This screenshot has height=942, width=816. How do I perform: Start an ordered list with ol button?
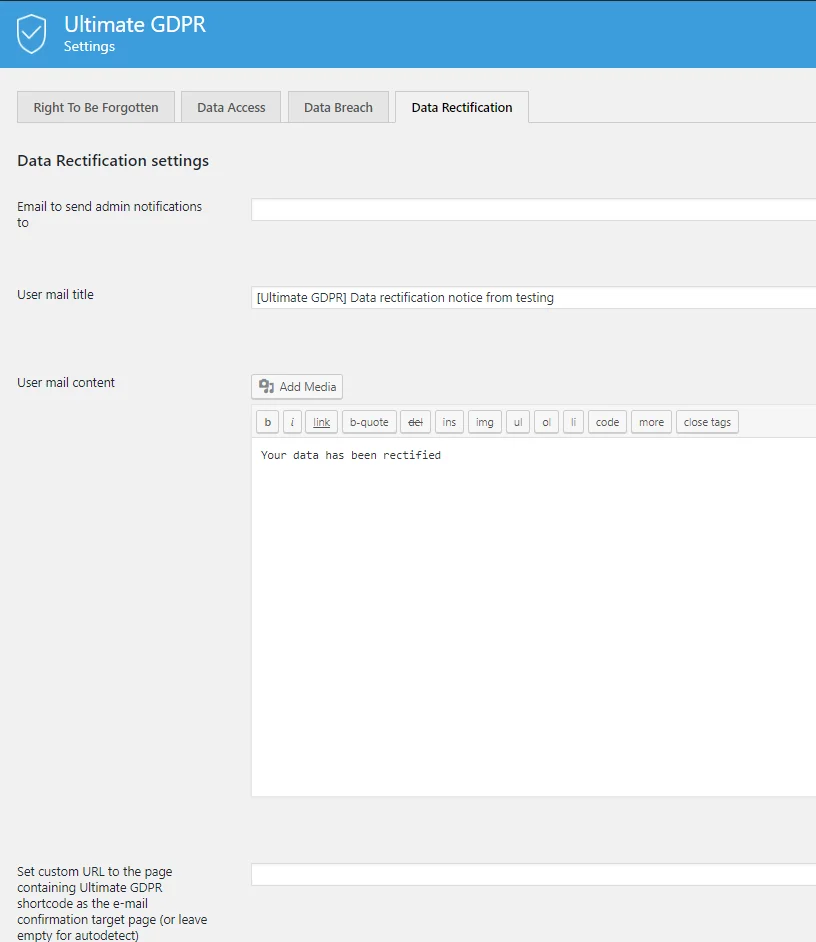pyautogui.click(x=545, y=422)
